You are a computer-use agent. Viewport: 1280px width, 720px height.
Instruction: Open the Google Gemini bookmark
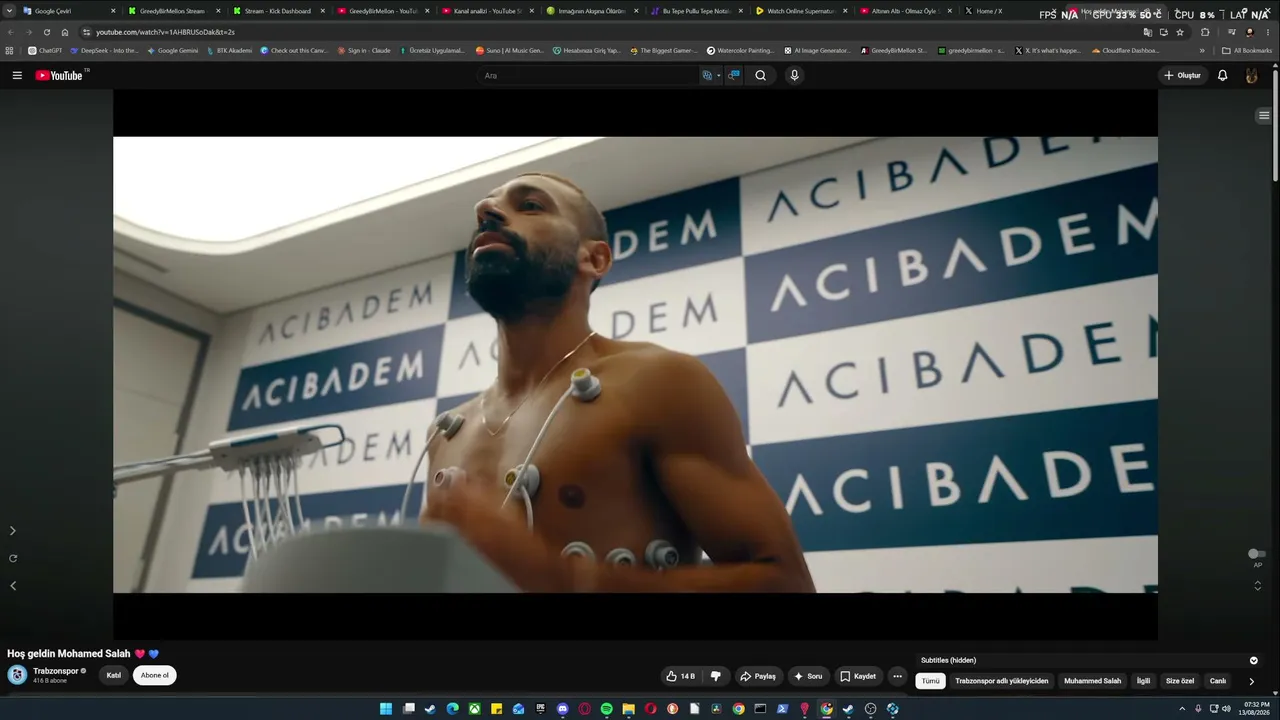point(173,50)
